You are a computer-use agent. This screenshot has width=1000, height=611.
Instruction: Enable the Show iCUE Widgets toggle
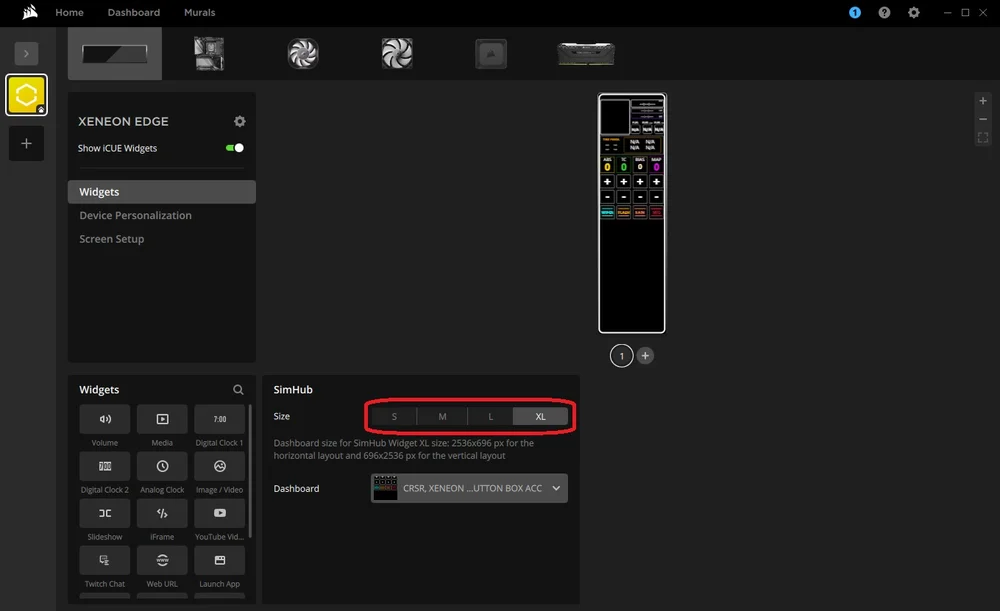click(234, 146)
